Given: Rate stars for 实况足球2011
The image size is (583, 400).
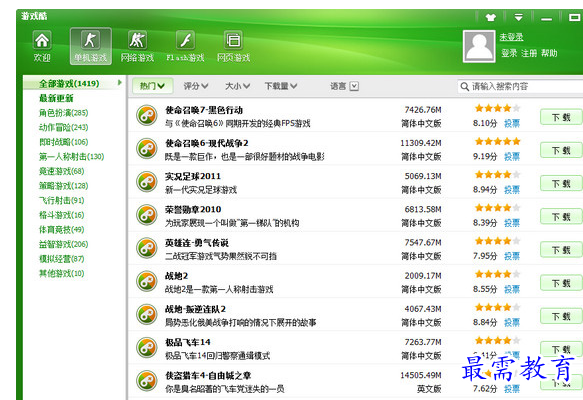Looking at the screenshot, I should pos(497,174).
